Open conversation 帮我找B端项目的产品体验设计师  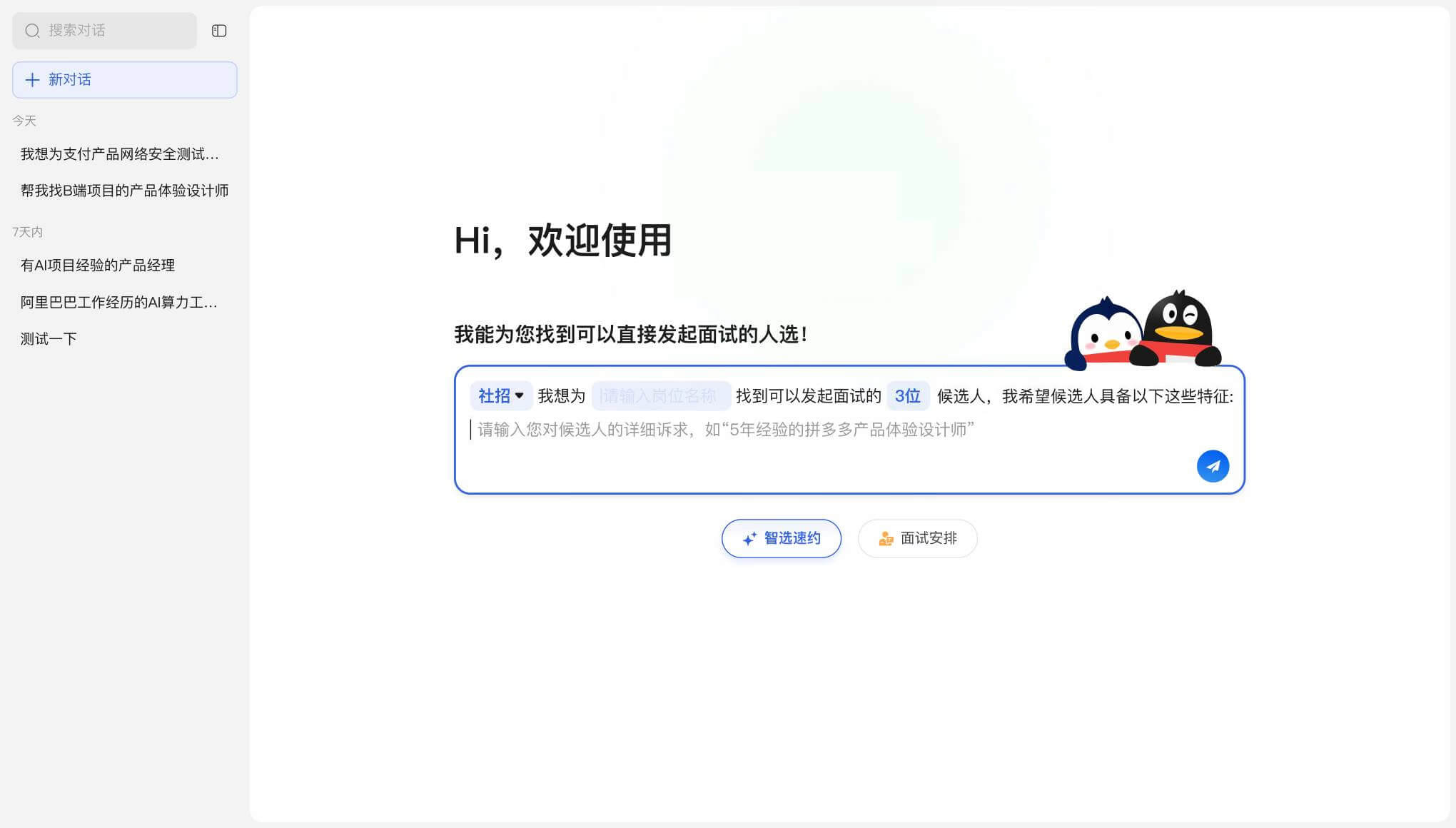[124, 191]
